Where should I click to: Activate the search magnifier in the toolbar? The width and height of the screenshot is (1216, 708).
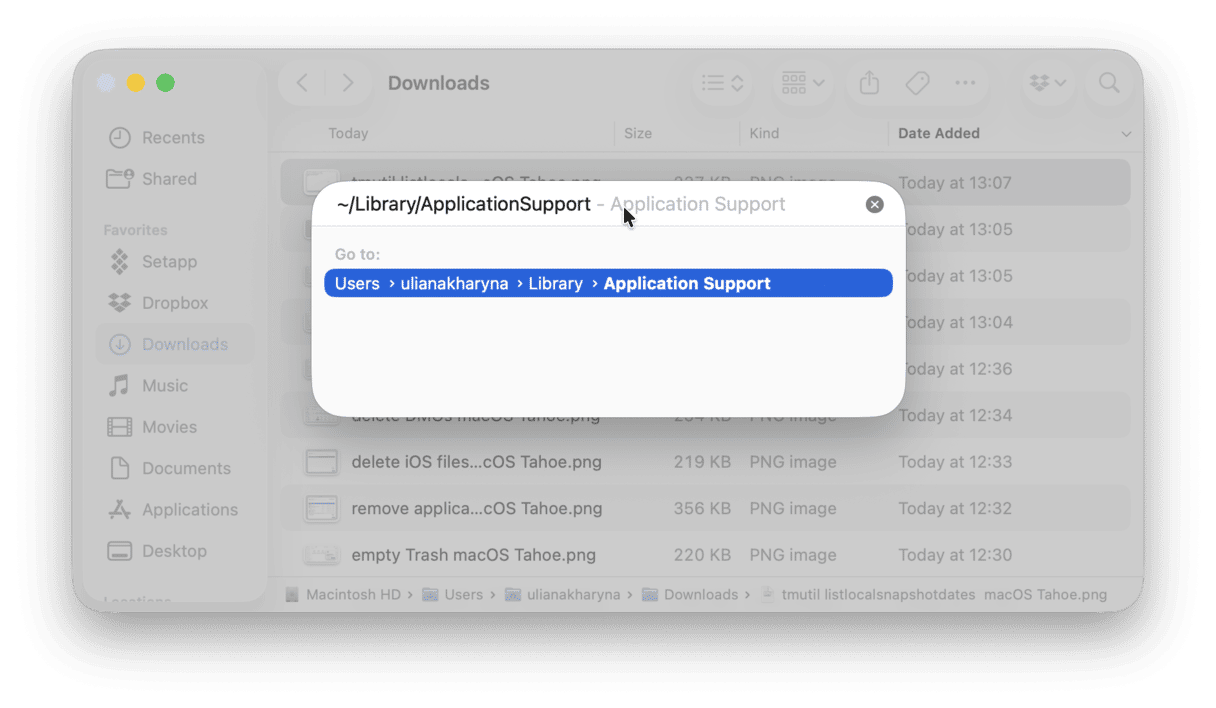(x=1109, y=83)
